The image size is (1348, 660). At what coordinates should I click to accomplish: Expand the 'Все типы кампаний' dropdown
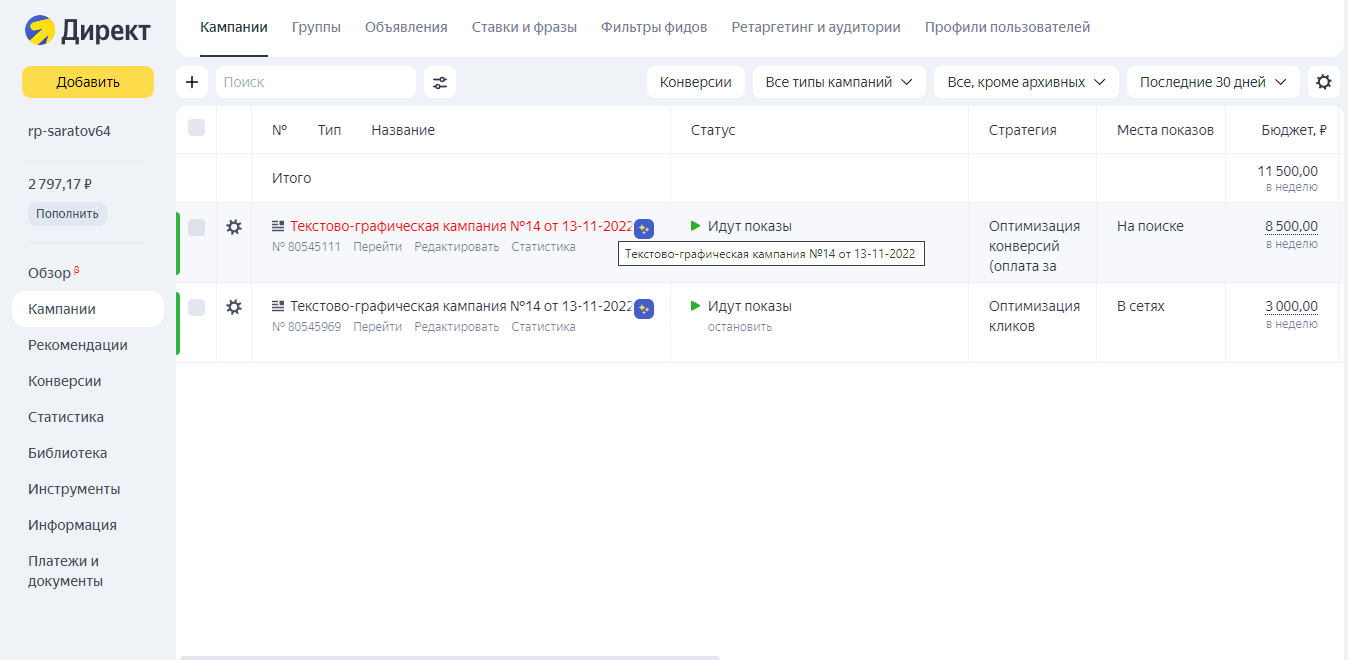[x=839, y=82]
